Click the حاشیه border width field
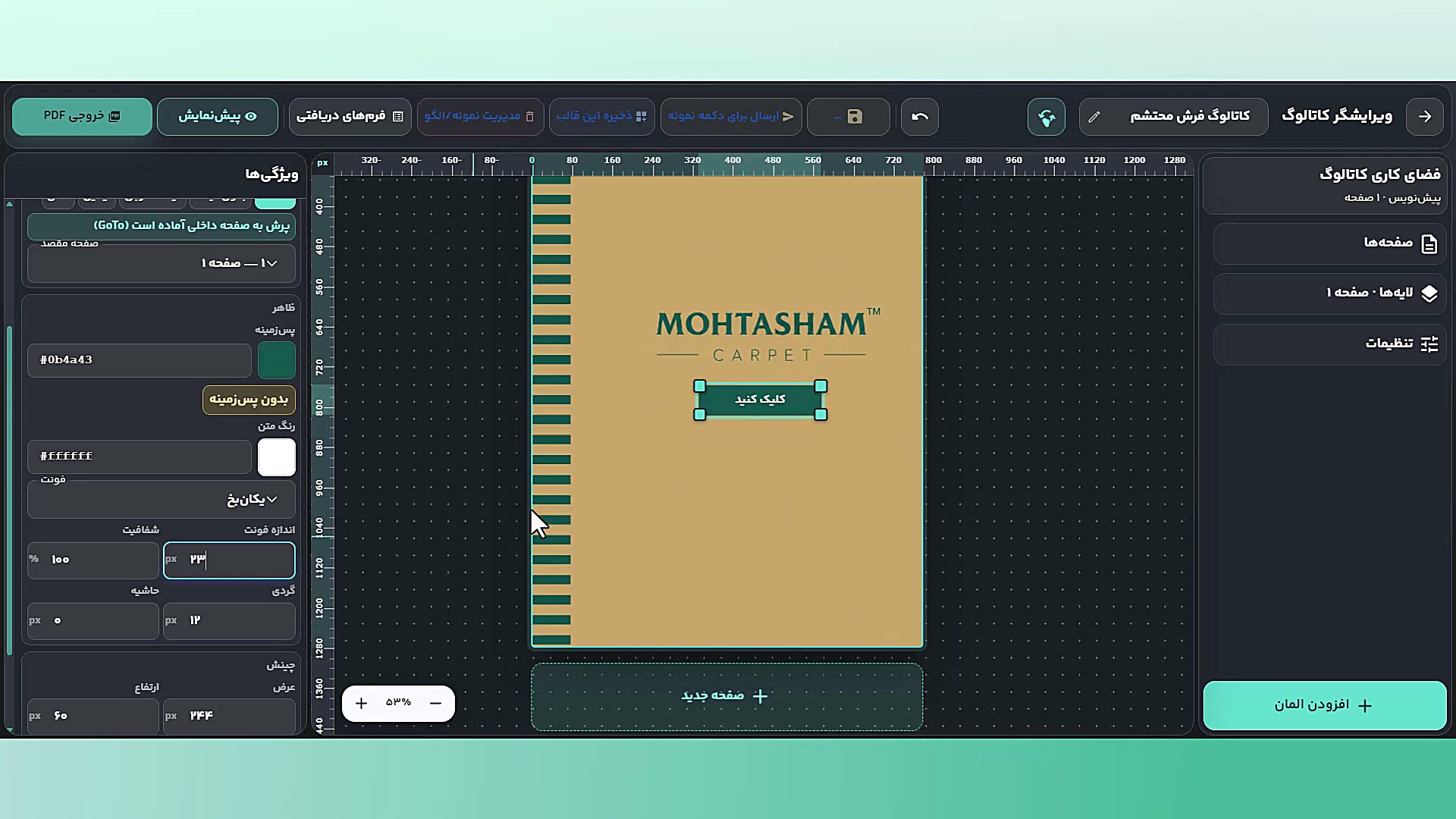Screen dimensions: 1456x819 (93, 621)
